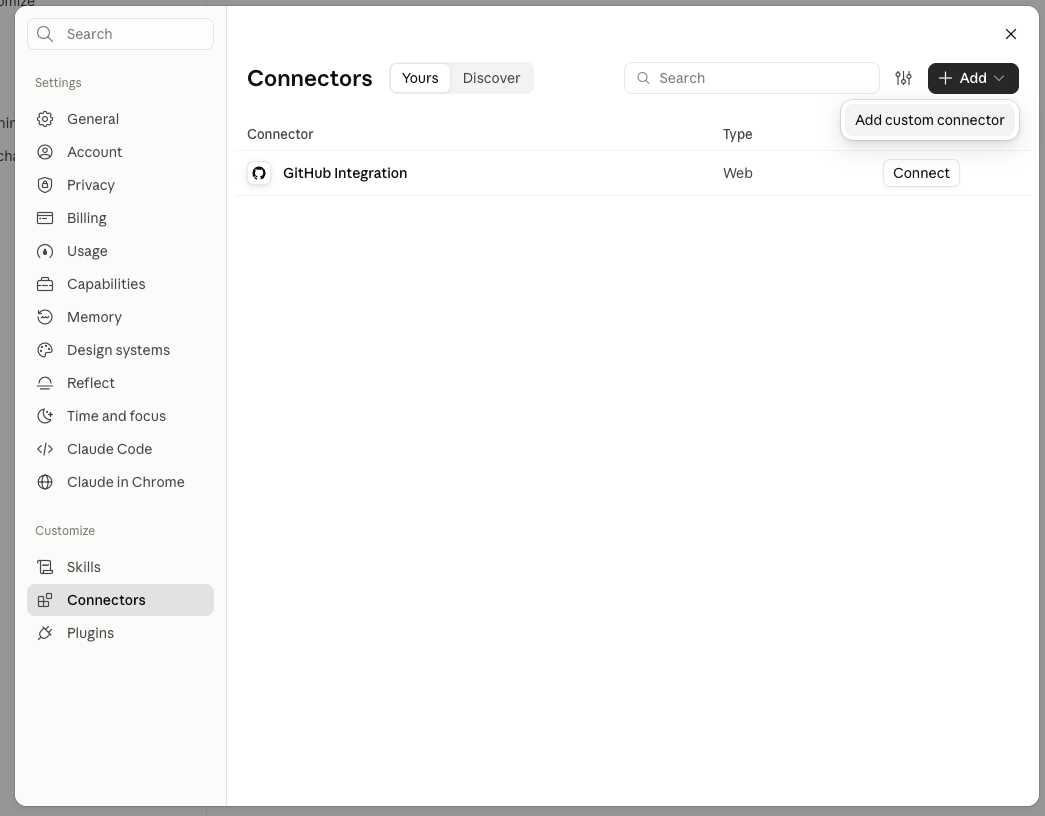The image size is (1045, 816).
Task: Click the plus sign on Add button
Action: tap(945, 78)
